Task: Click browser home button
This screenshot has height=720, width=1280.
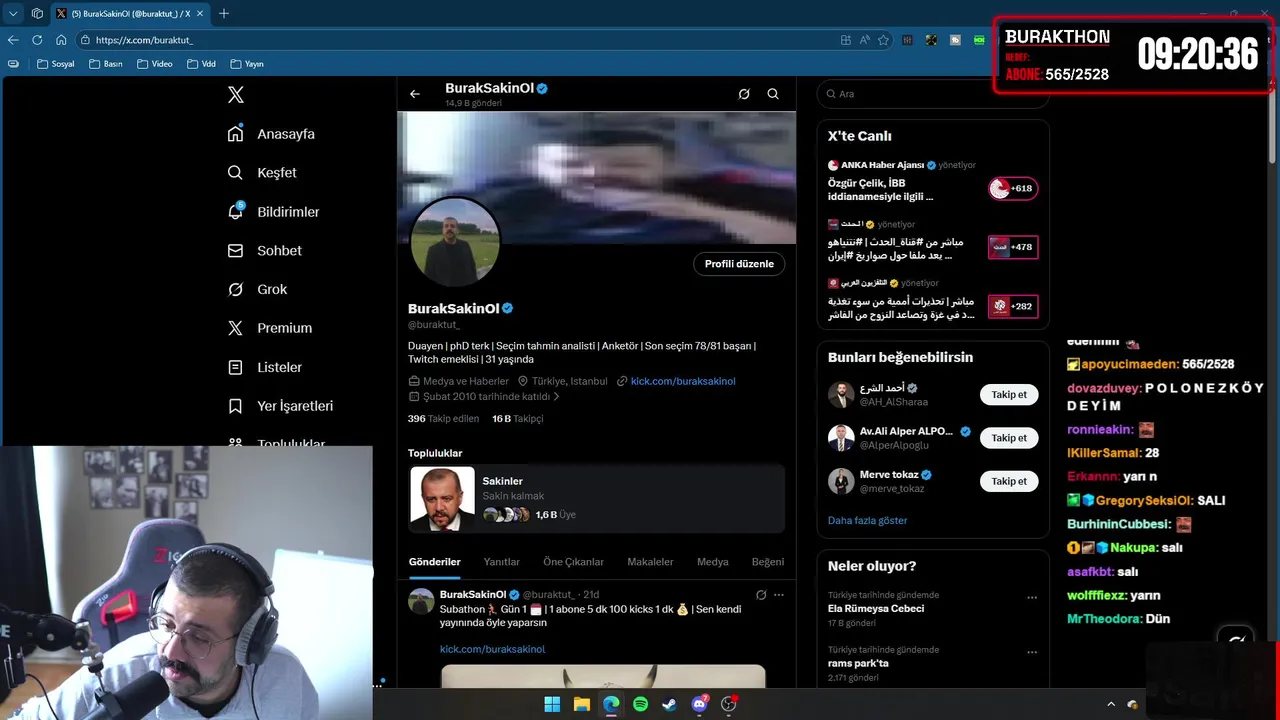Action: point(61,40)
